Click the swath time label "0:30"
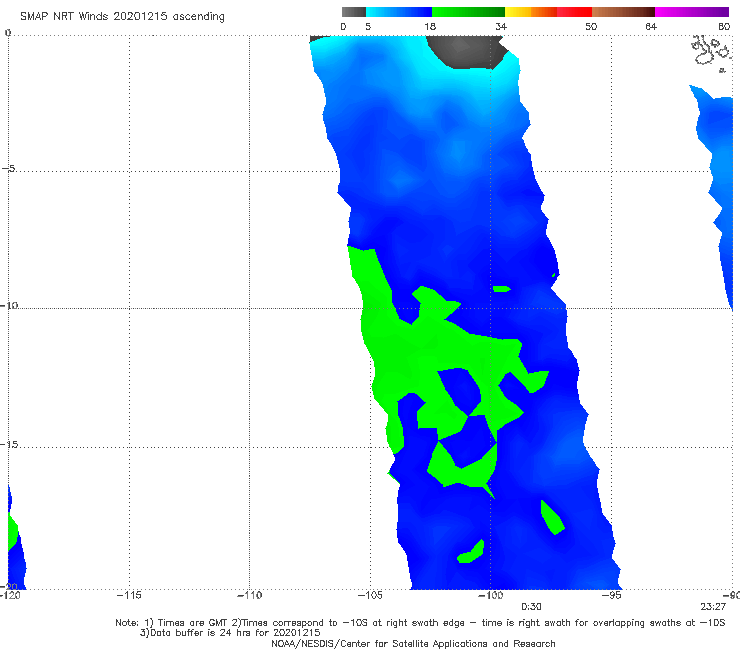 click(x=531, y=607)
